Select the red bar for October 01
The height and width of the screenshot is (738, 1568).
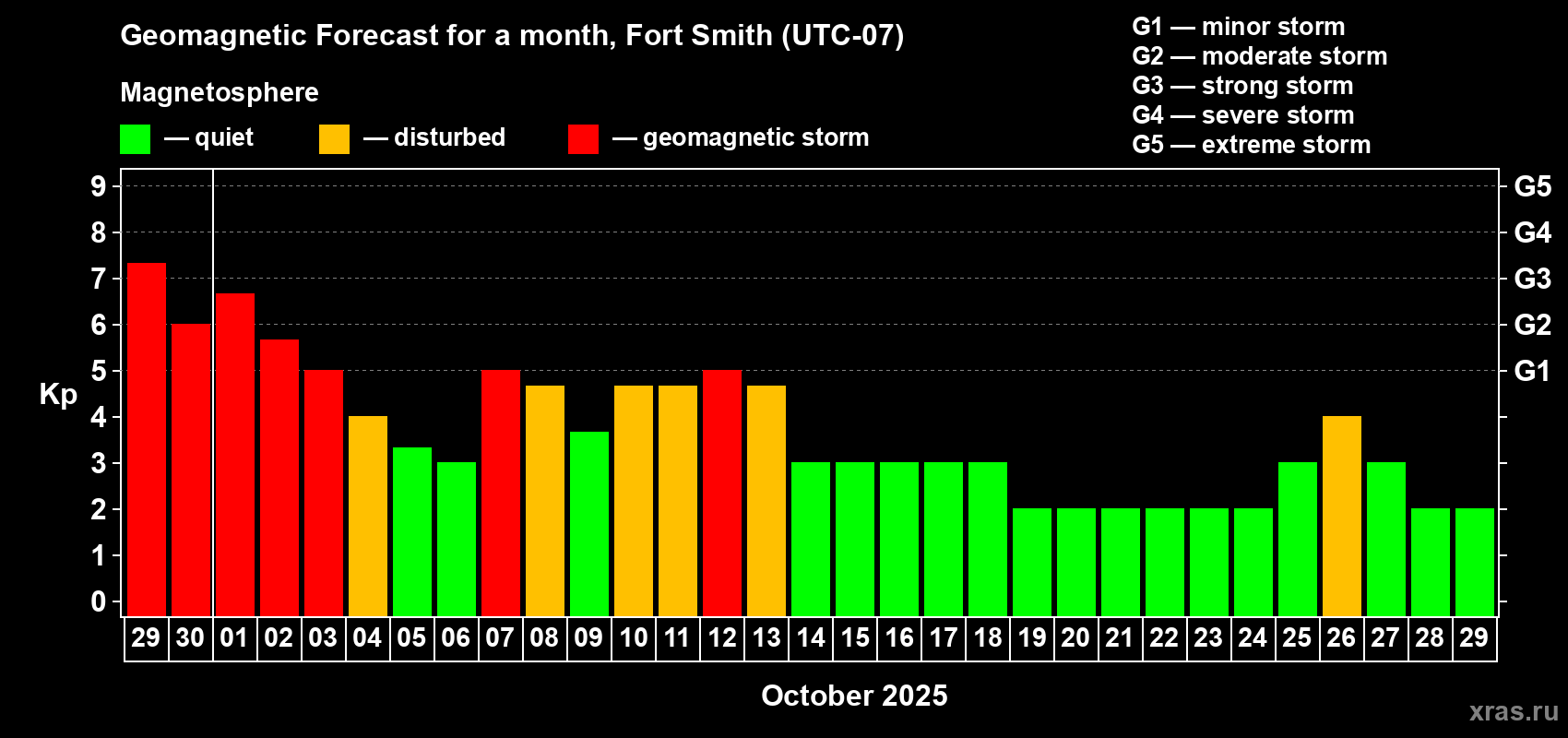(235, 454)
